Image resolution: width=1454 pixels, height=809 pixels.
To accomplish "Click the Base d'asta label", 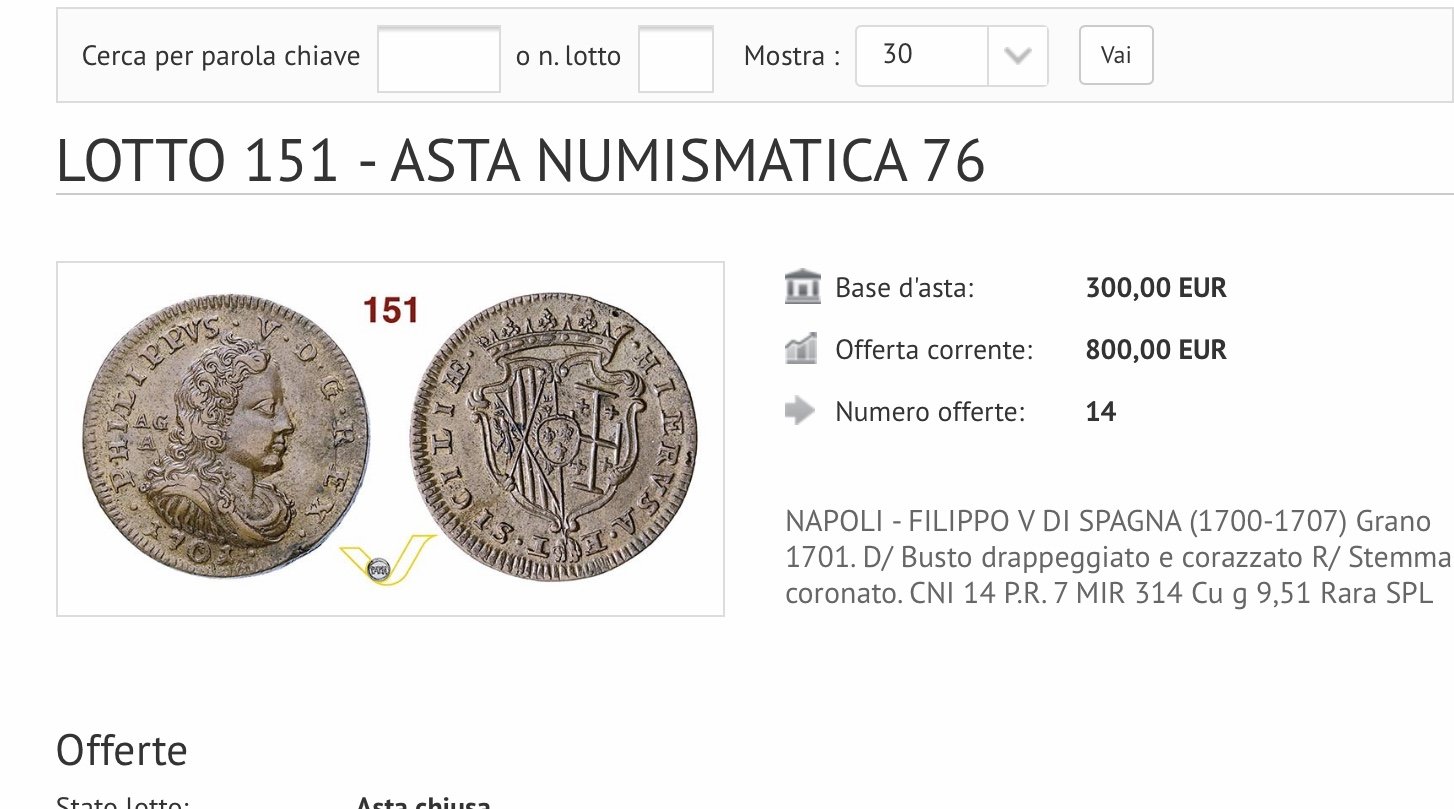I will point(905,288).
